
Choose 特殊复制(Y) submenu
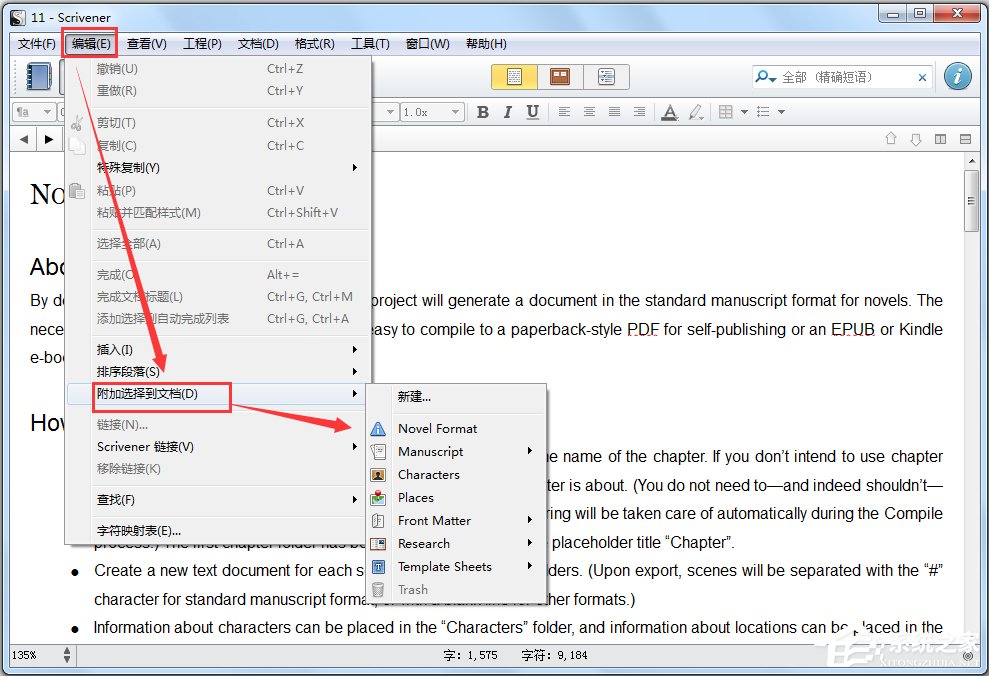point(218,168)
